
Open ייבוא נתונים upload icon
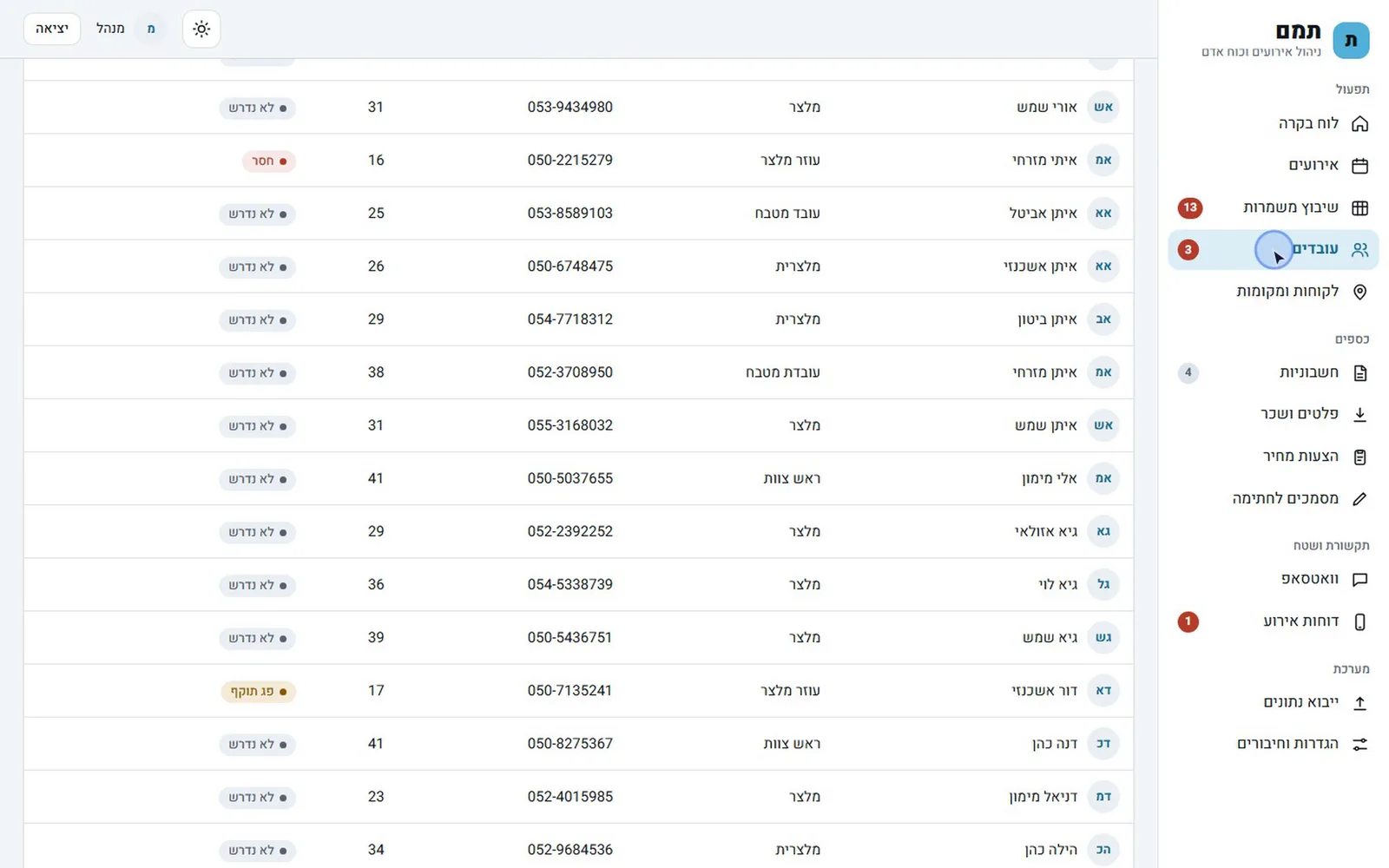pos(1360,702)
